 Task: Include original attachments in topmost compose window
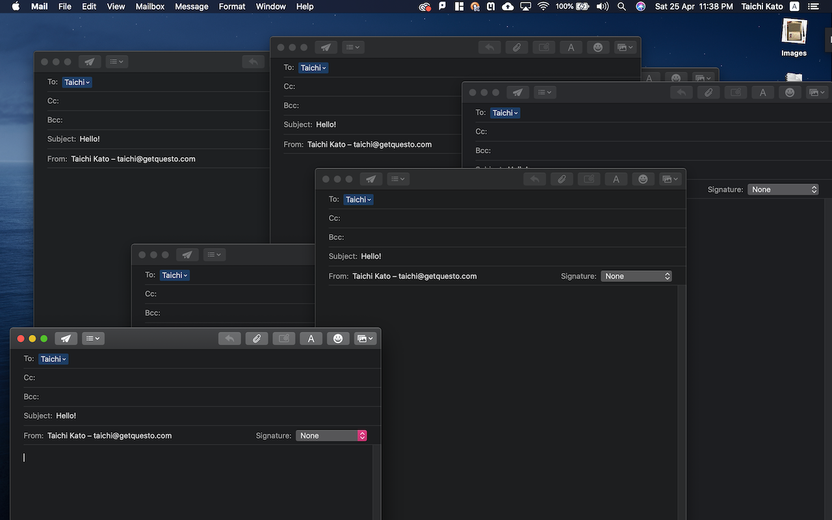544,47
